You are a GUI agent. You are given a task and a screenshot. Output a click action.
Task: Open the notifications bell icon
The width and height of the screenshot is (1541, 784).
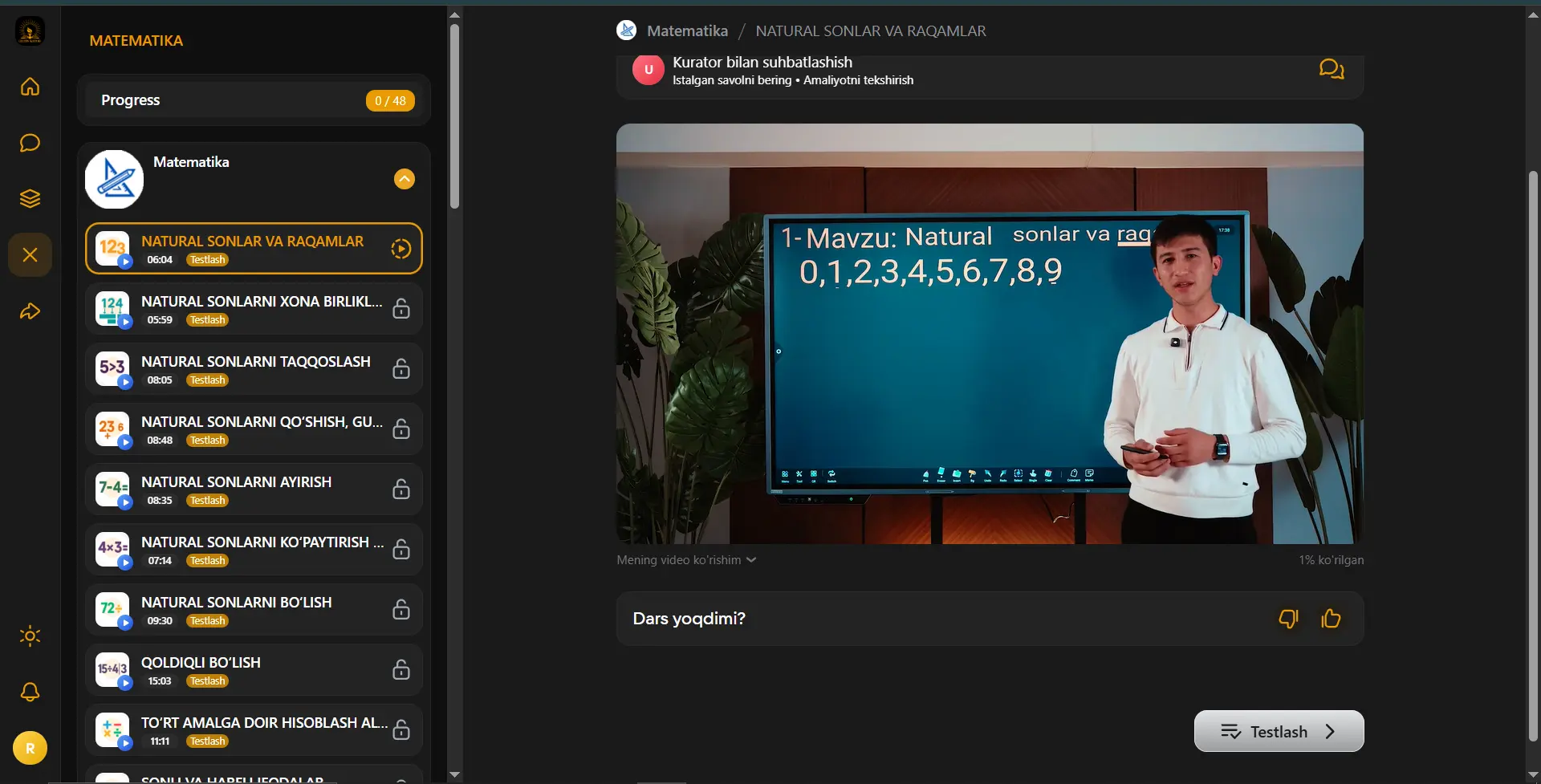(30, 692)
